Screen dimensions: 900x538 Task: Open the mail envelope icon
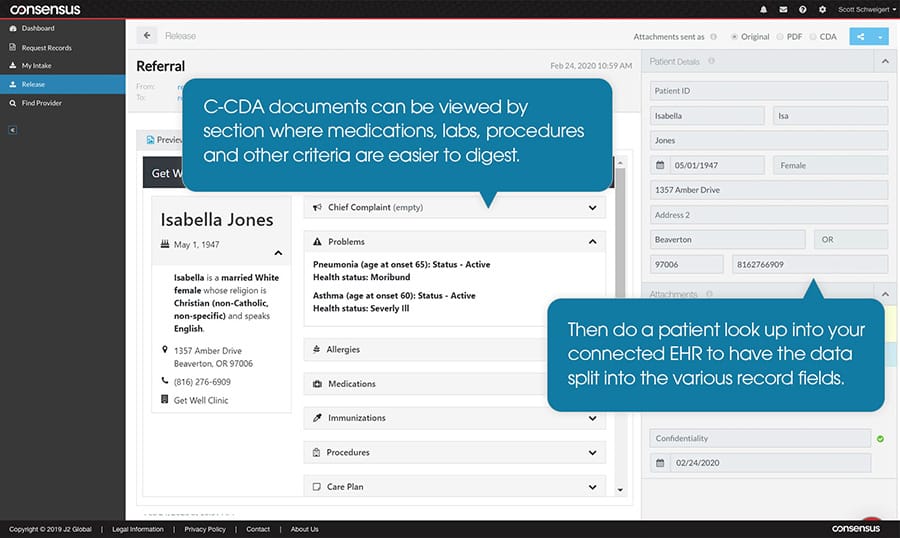click(x=783, y=9)
